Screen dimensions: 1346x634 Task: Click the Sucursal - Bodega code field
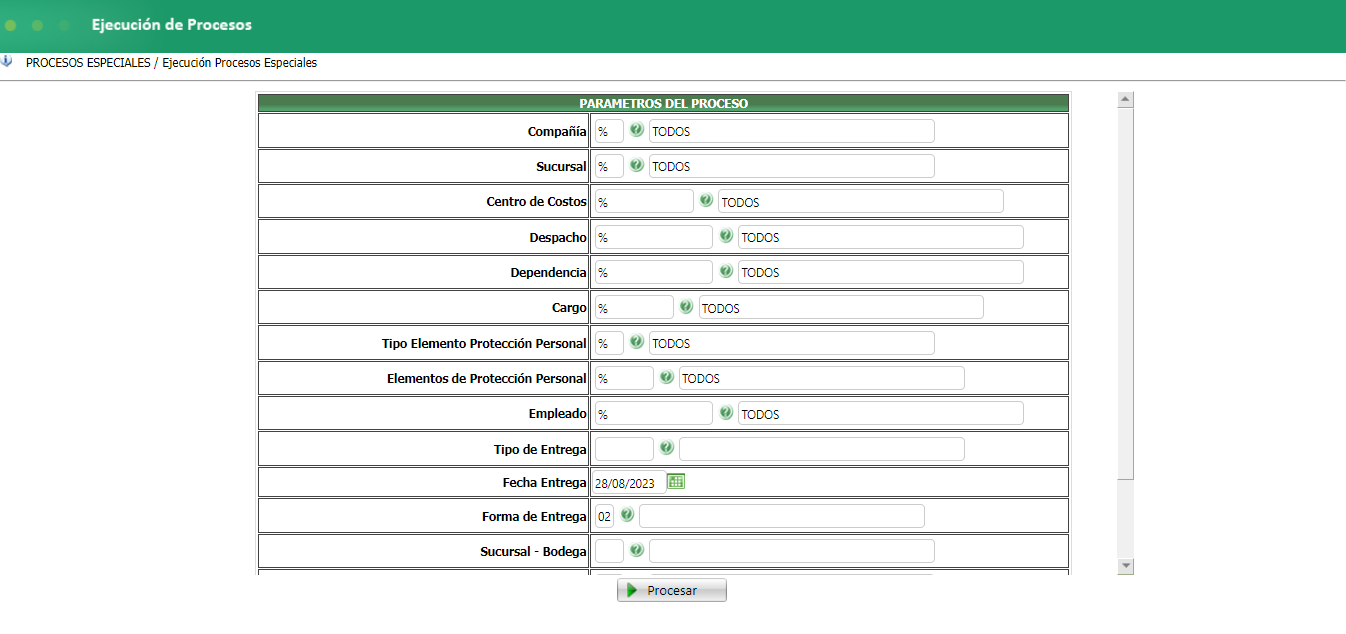tap(609, 551)
